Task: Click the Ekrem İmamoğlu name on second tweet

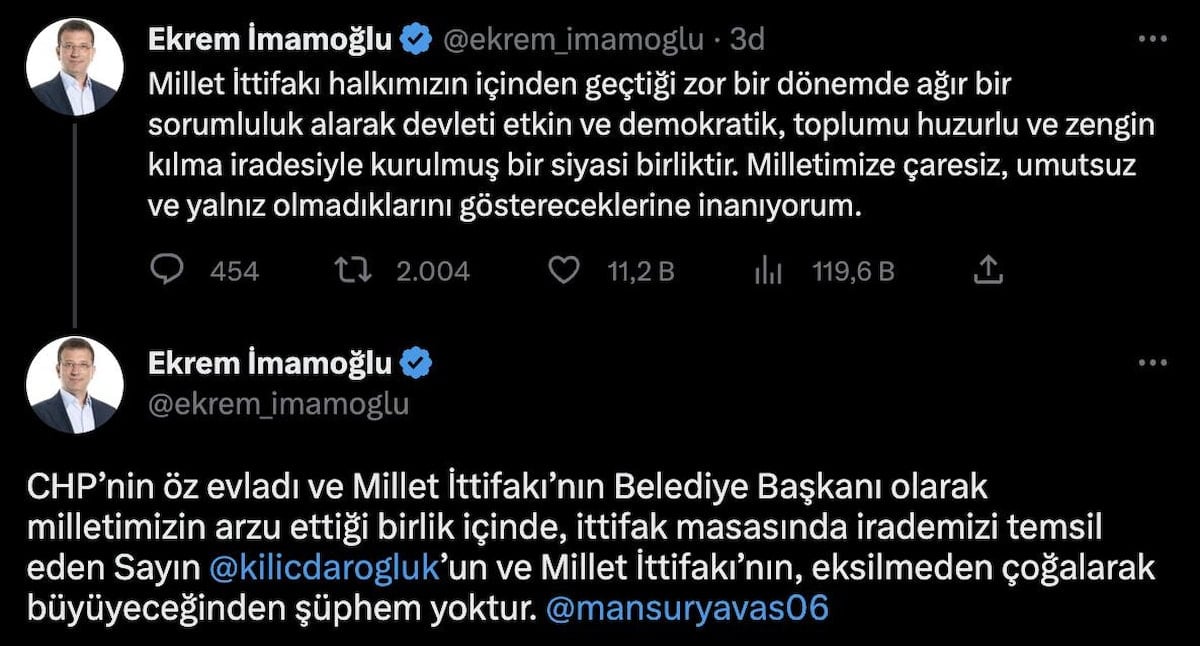Action: click(270, 364)
